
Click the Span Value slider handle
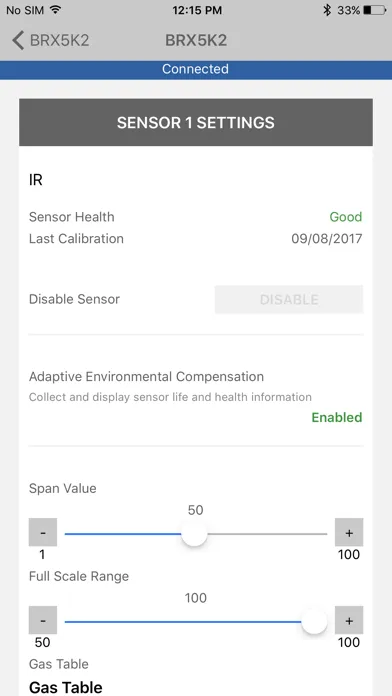[194, 534]
